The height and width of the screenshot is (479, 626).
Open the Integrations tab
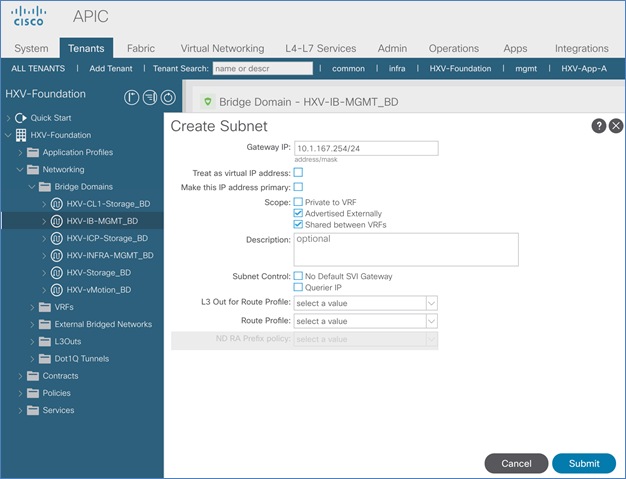tap(582, 48)
